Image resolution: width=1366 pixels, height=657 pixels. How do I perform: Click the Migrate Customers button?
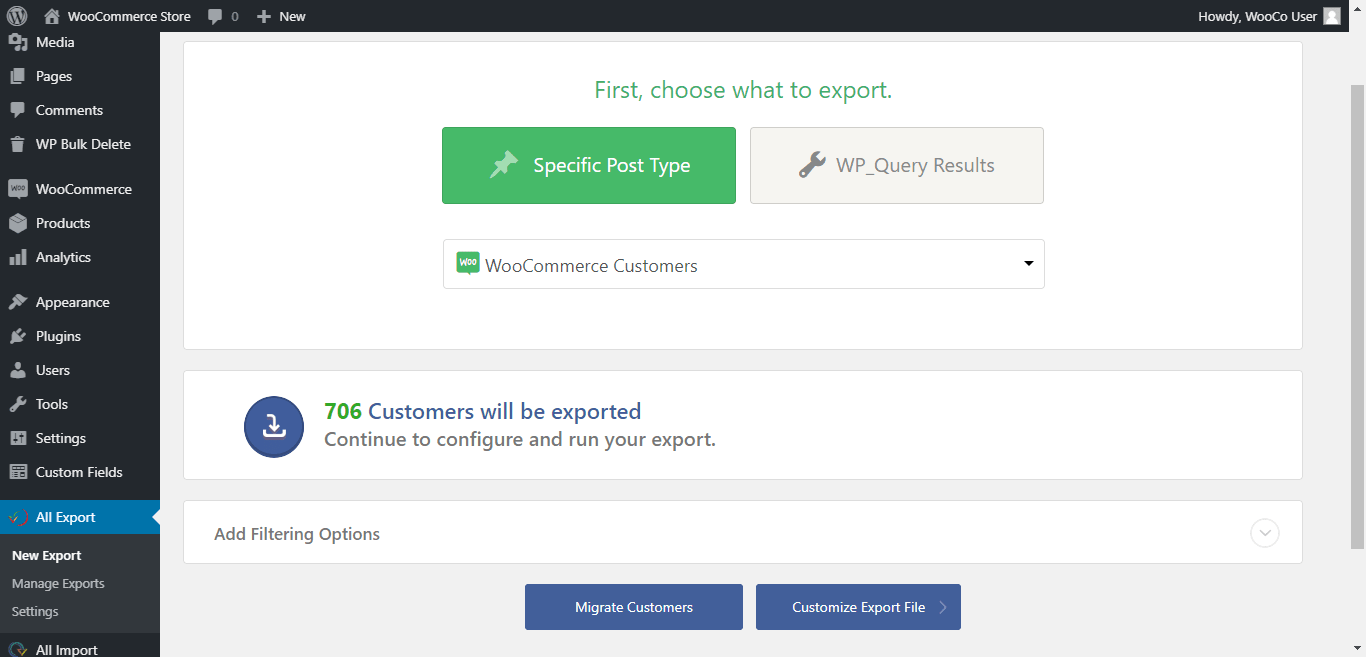pos(634,607)
